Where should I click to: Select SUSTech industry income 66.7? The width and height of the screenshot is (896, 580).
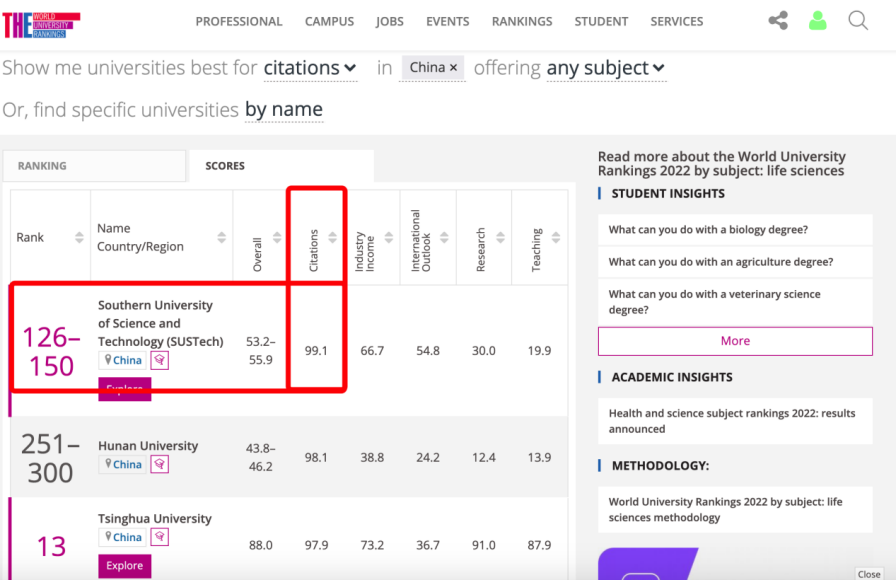[x=372, y=350]
